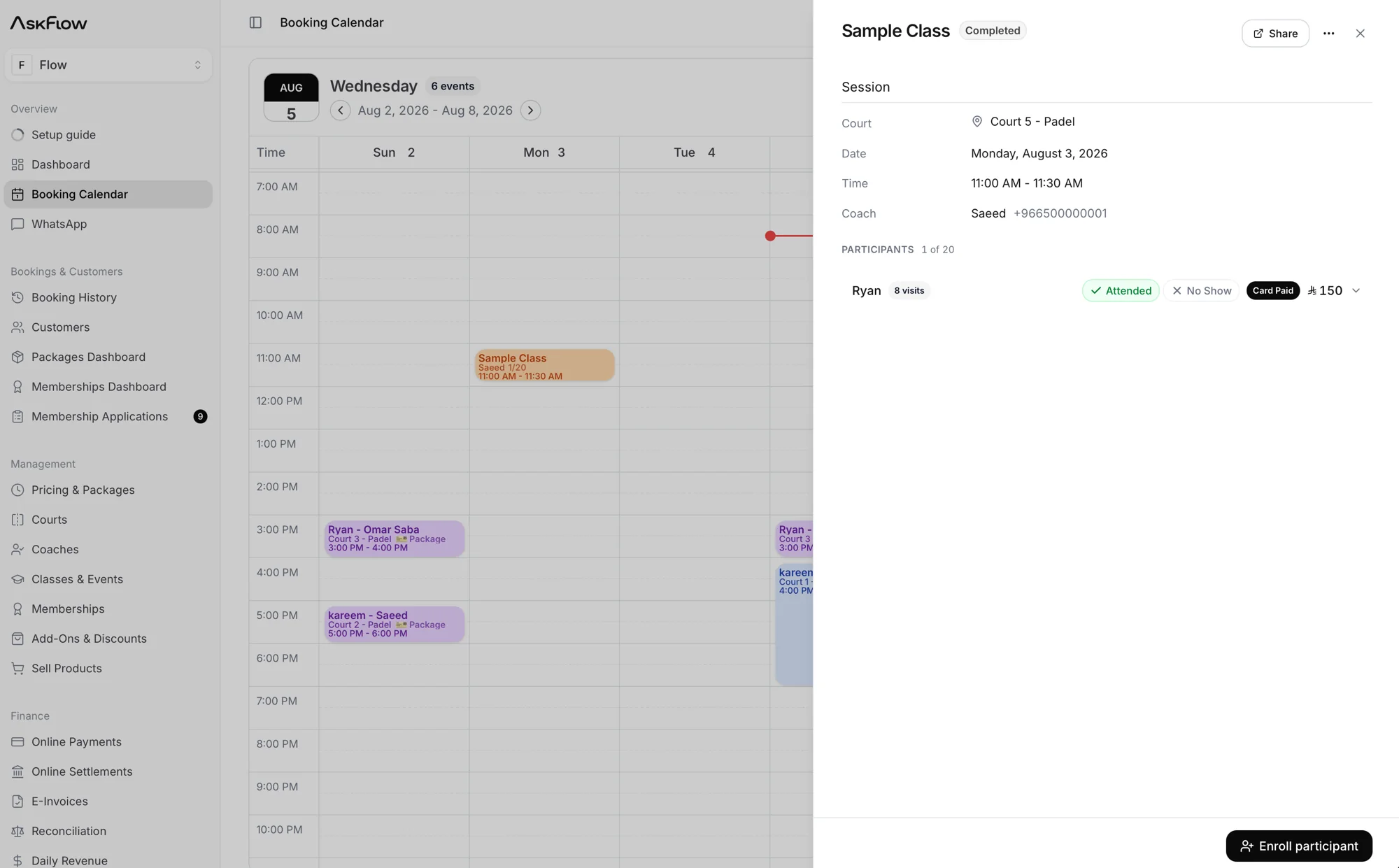This screenshot has height=868, width=1399.
Task: Click the Sun 2 column header
Action: click(394, 152)
